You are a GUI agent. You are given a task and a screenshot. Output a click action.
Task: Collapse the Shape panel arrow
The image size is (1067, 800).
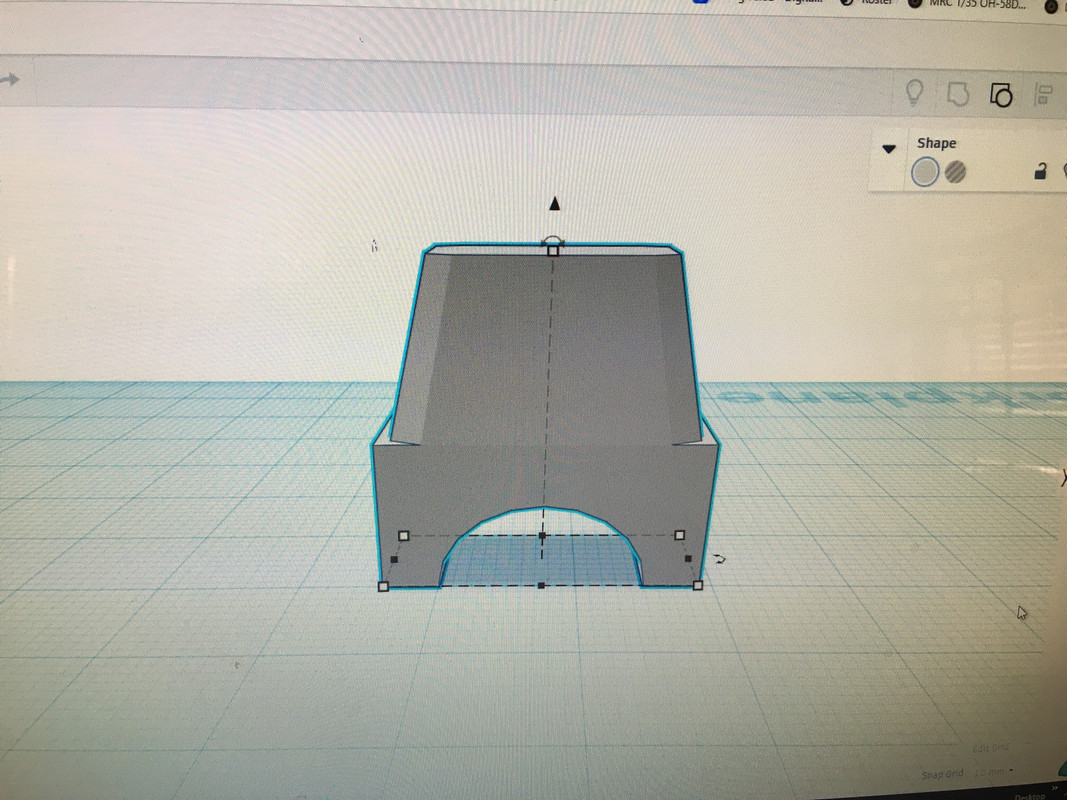coord(889,148)
